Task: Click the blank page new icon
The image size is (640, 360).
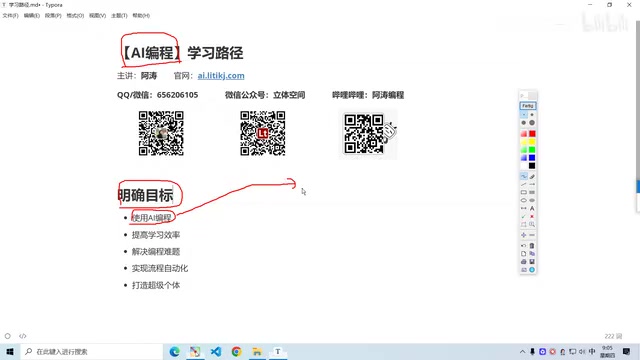Action: click(524, 254)
